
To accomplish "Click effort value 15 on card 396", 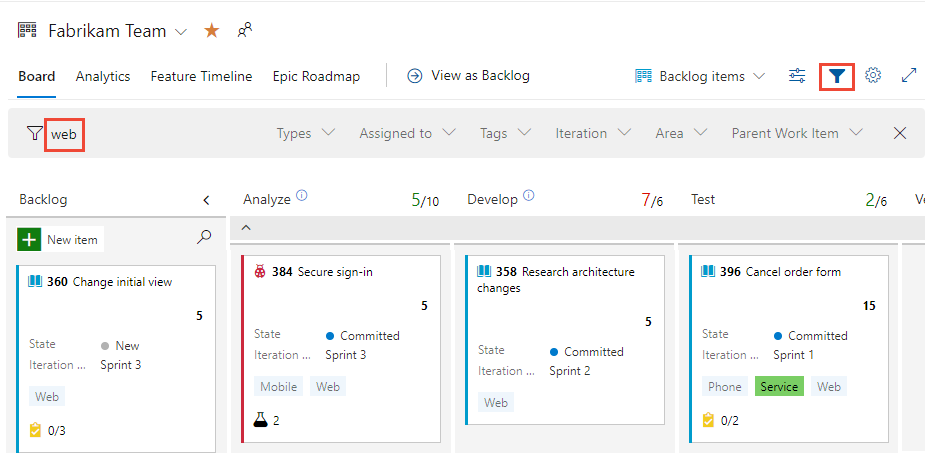I will tap(869, 306).
